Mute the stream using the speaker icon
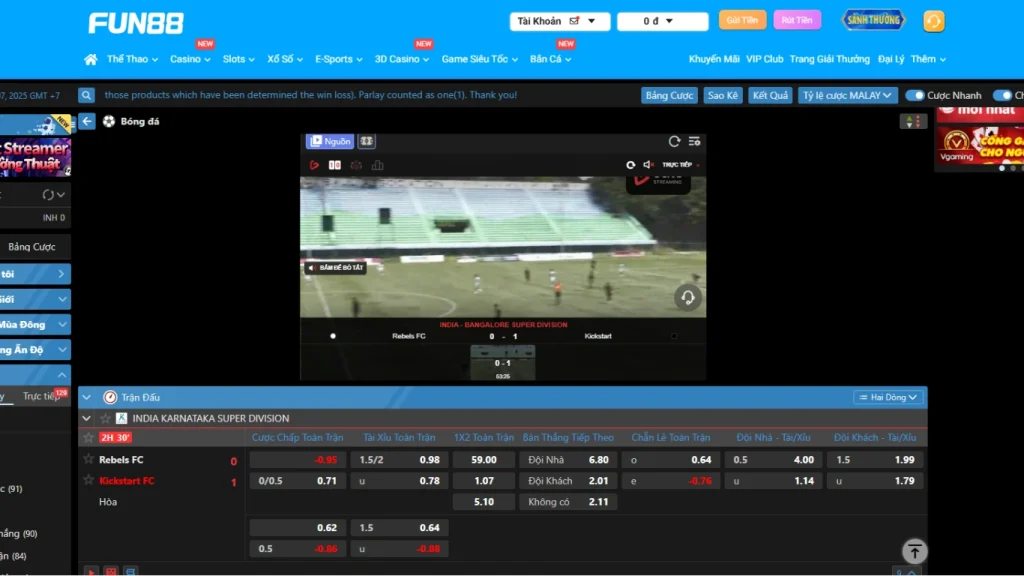Viewport: 1024px width, 576px height. pos(648,165)
